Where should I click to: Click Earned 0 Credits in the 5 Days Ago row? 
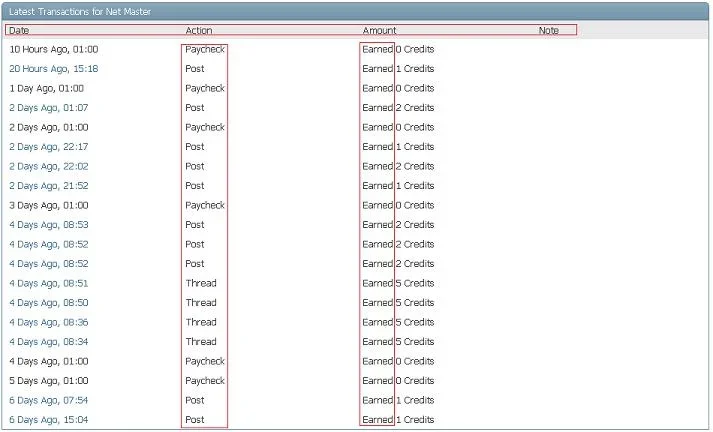pyautogui.click(x=398, y=381)
